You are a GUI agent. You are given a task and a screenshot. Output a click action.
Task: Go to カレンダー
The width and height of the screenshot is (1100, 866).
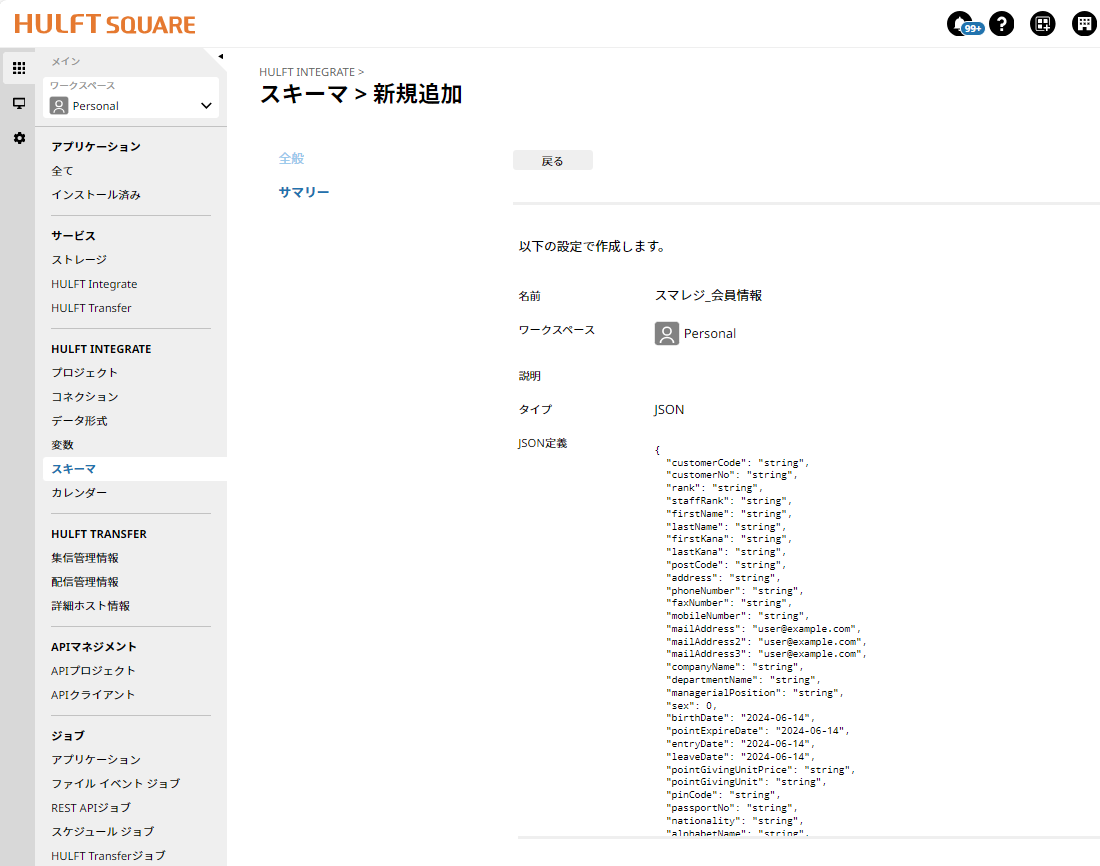tap(79, 493)
